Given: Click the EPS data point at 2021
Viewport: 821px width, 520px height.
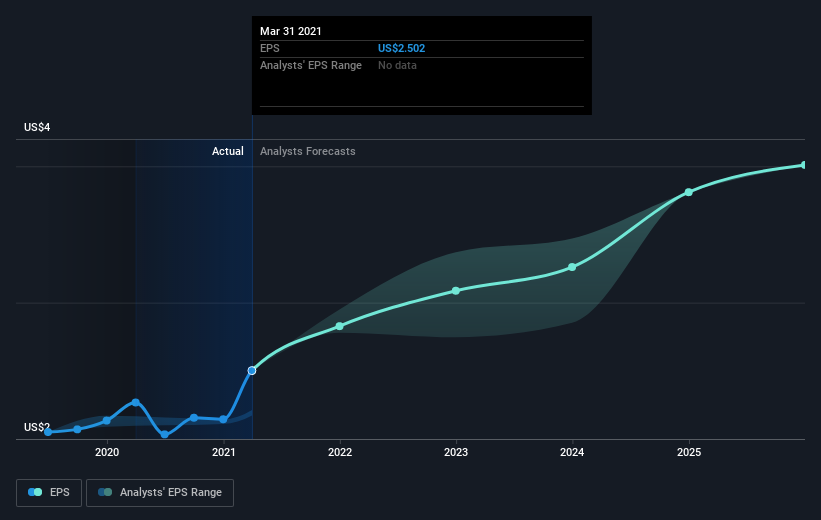Looking at the screenshot, I should point(224,419).
